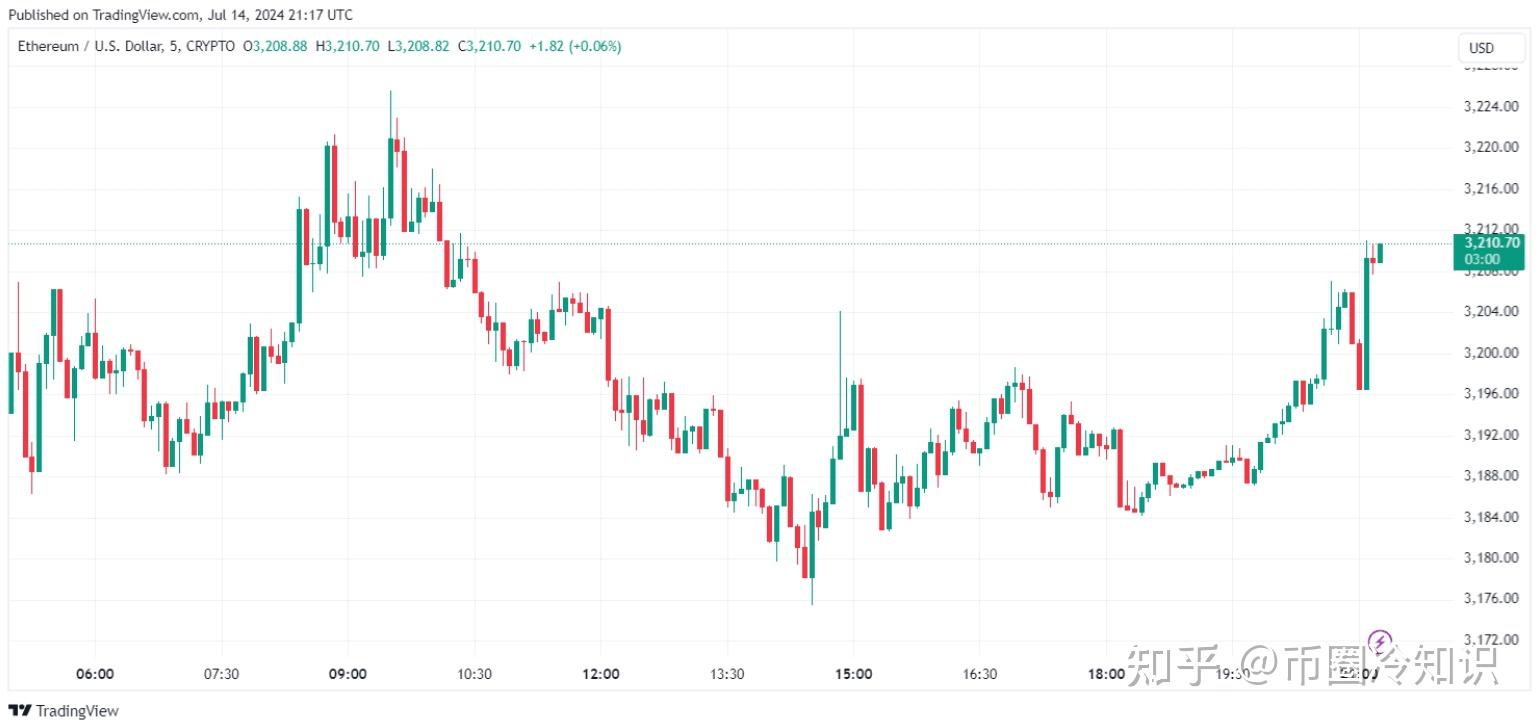Select the 12:00 mark on time axis
Viewport: 1539px width, 728px height.
click(599, 674)
